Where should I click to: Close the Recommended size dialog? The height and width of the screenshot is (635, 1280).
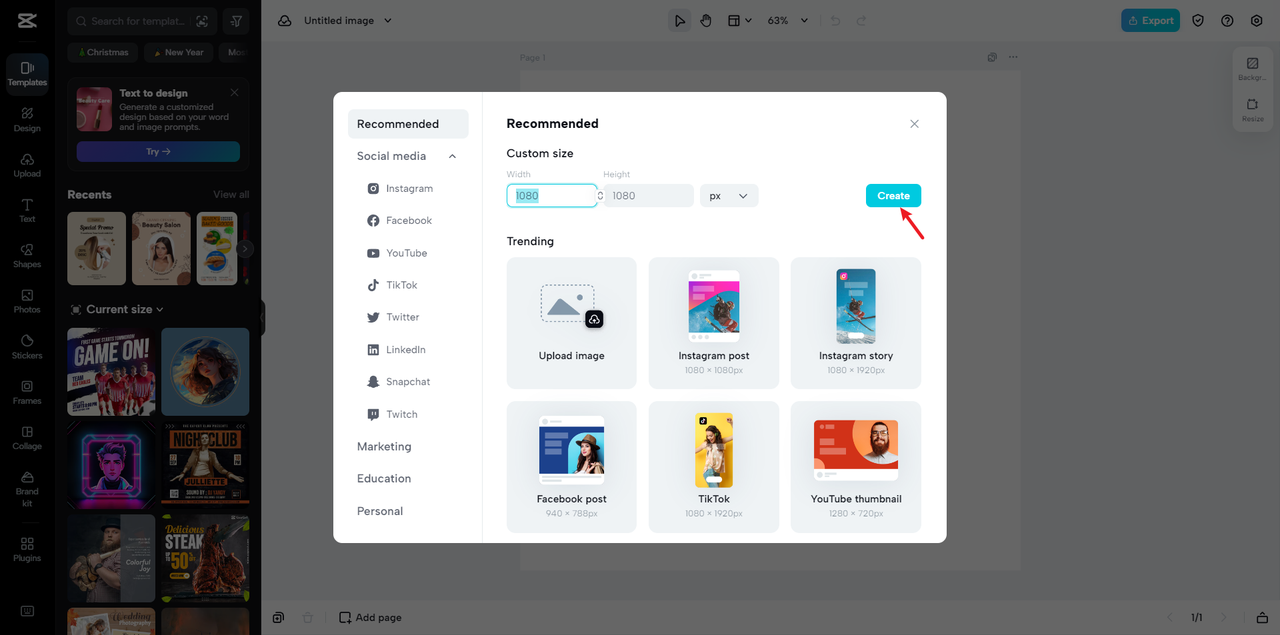click(914, 124)
